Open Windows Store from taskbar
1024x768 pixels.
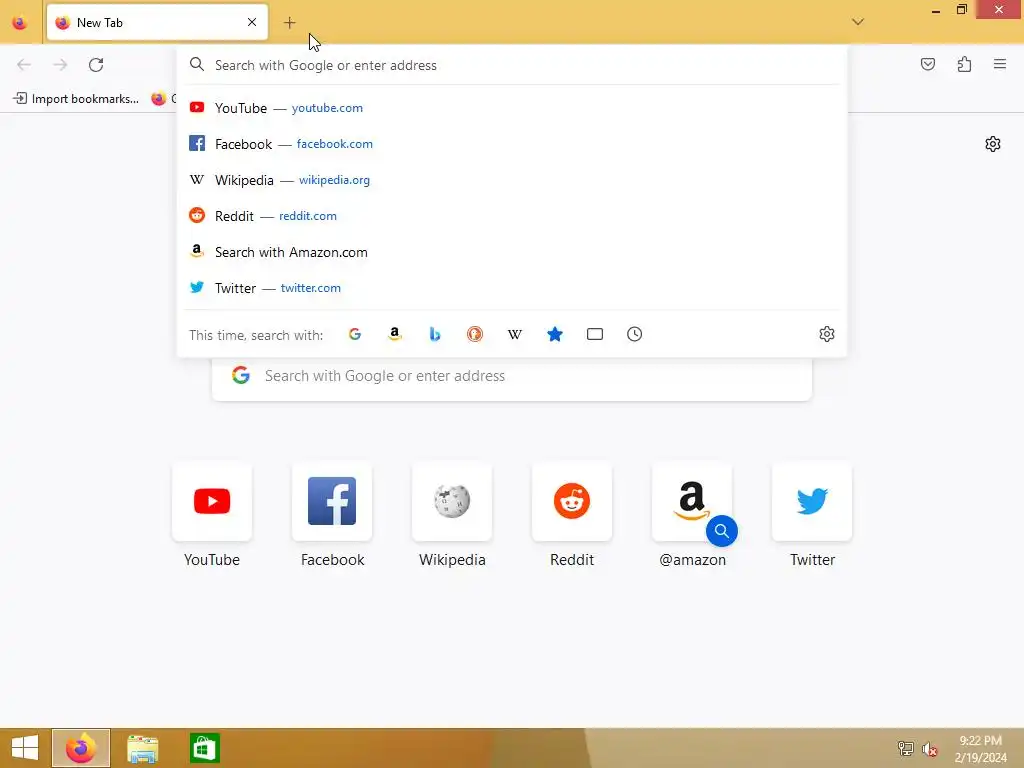click(x=204, y=748)
